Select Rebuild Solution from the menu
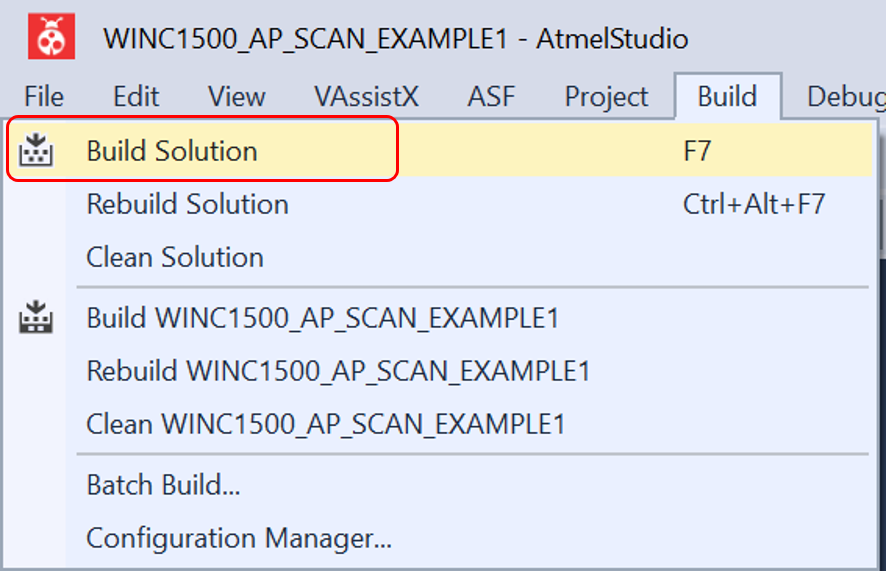This screenshot has width=886, height=571. [188, 205]
